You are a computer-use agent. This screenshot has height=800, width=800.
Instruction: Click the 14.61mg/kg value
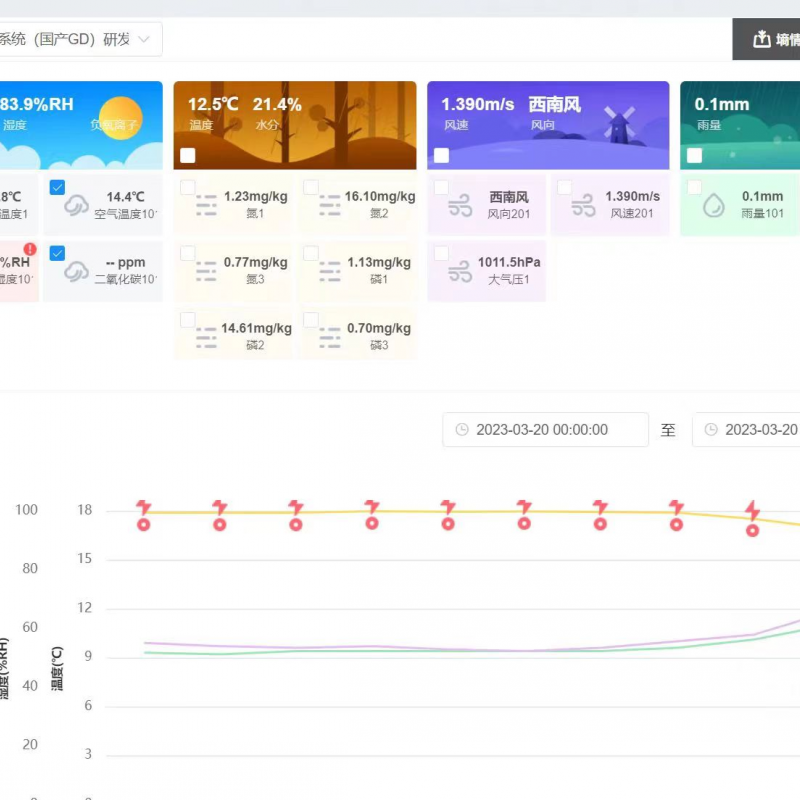257,328
